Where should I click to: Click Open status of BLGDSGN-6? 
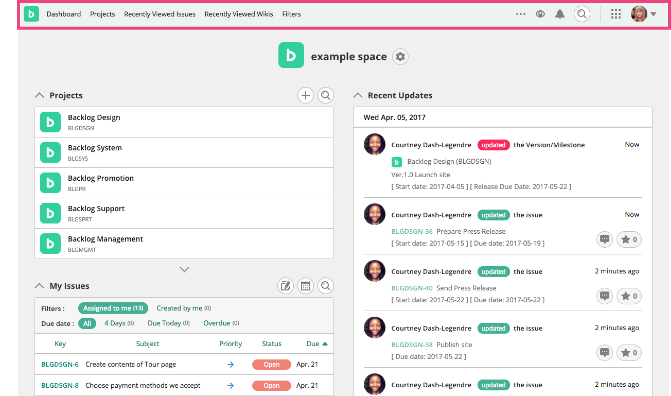point(271,364)
